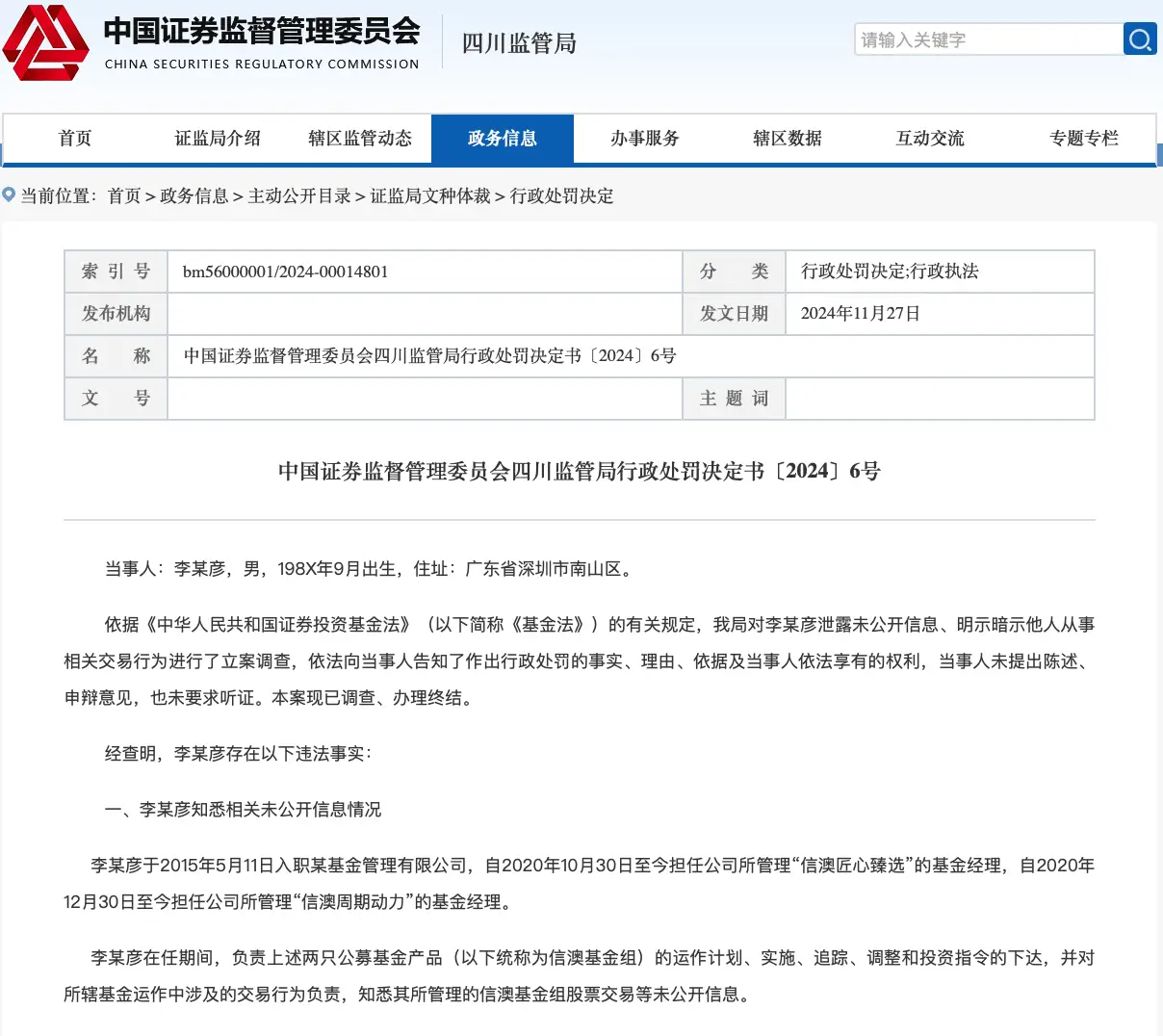Open the 办事服务 navigation item
This screenshot has height=1036, width=1163.
click(645, 139)
